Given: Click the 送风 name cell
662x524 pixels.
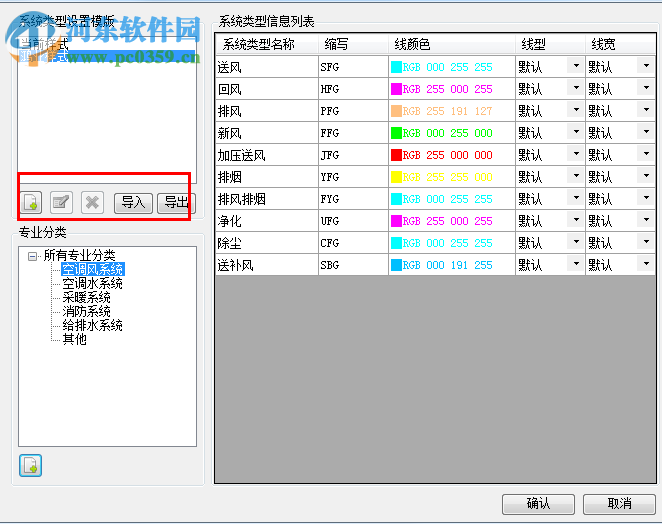Looking at the screenshot, I should coord(267,67).
